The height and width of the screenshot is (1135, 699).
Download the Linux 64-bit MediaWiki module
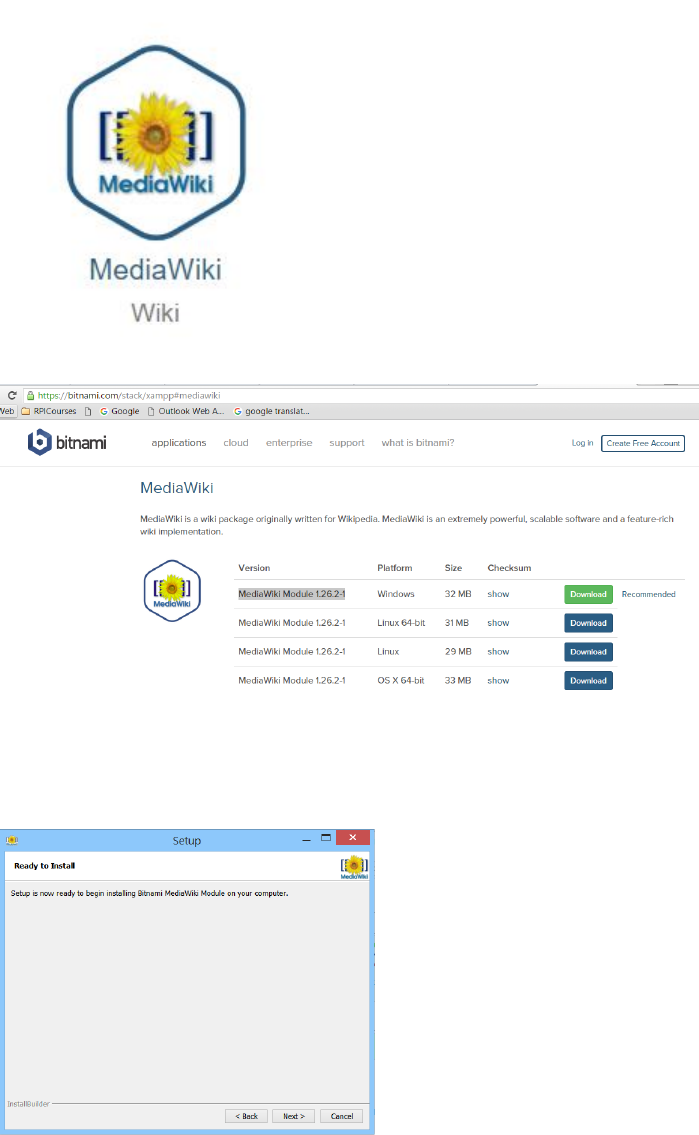588,623
